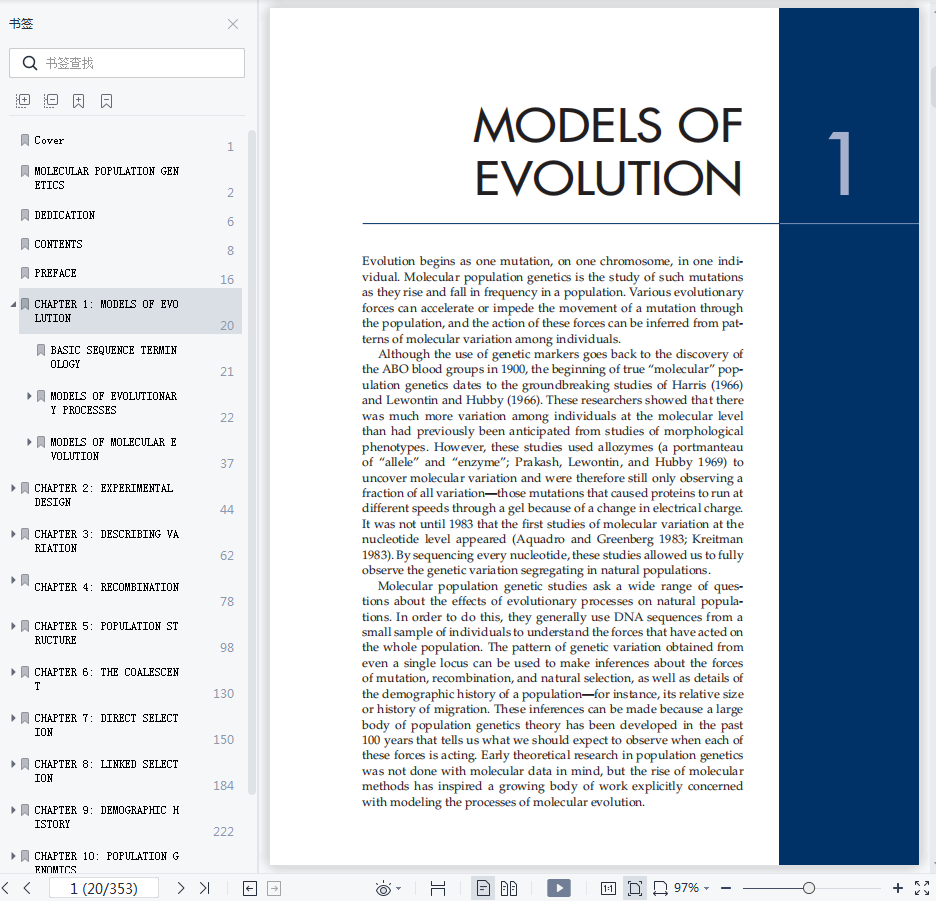Click the zoom slider handle
The image size is (936, 901).
809,888
